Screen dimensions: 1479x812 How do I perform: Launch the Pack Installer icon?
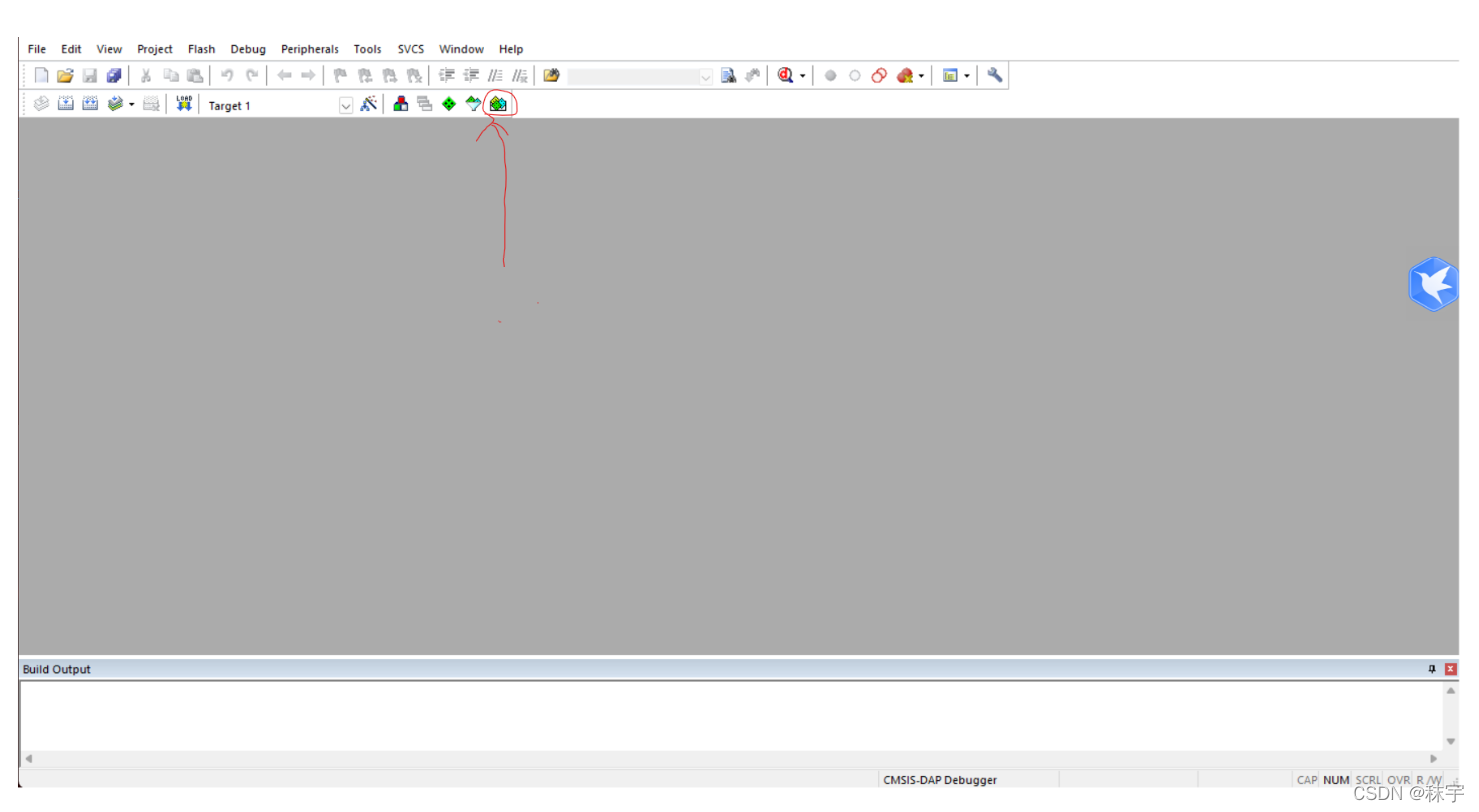tap(498, 104)
